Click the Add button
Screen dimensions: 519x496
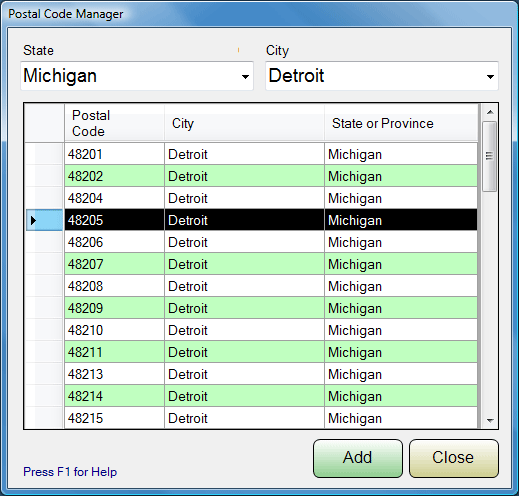(x=358, y=458)
